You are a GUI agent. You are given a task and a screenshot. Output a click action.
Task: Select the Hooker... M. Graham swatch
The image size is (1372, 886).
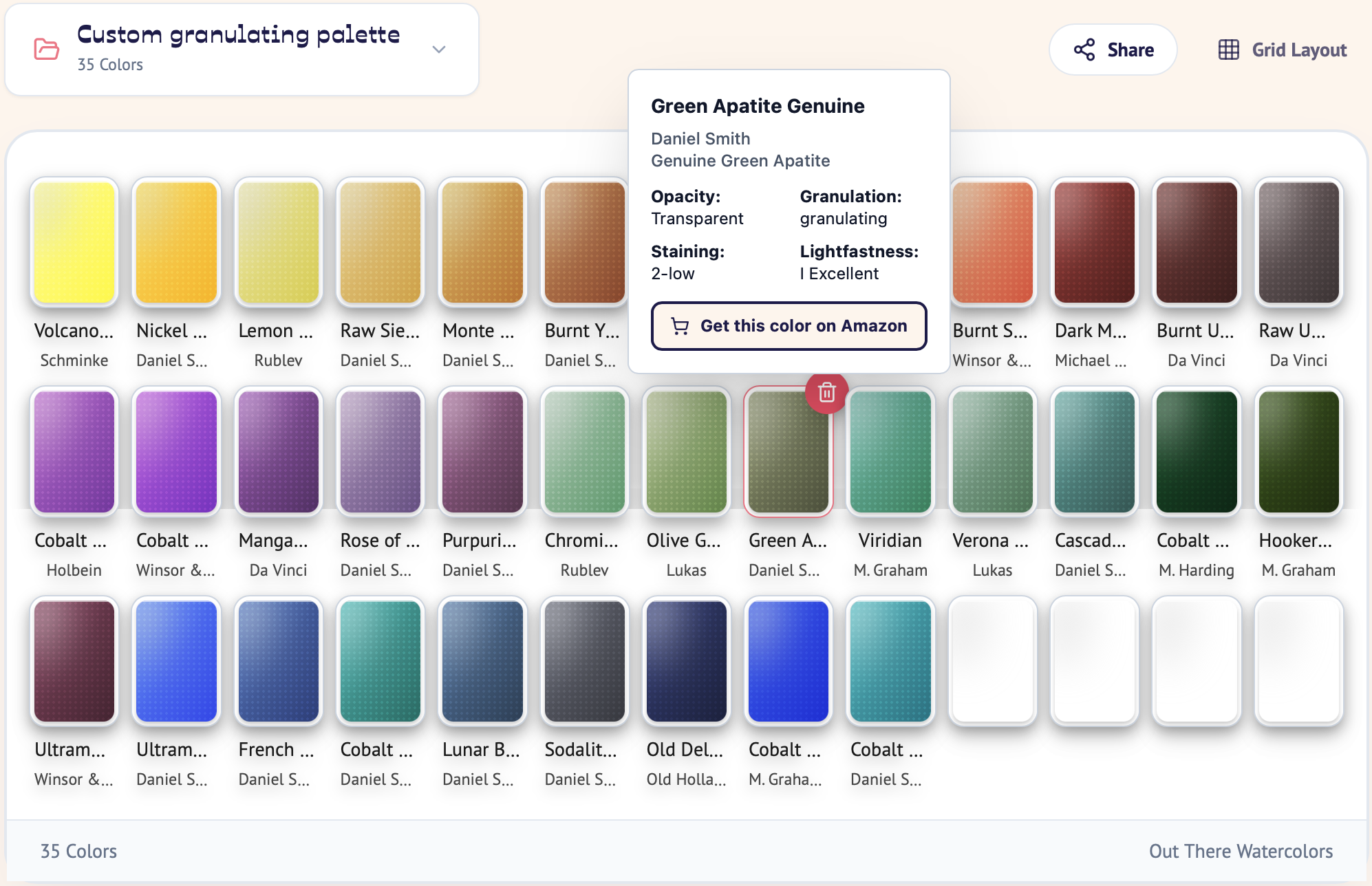point(1299,452)
